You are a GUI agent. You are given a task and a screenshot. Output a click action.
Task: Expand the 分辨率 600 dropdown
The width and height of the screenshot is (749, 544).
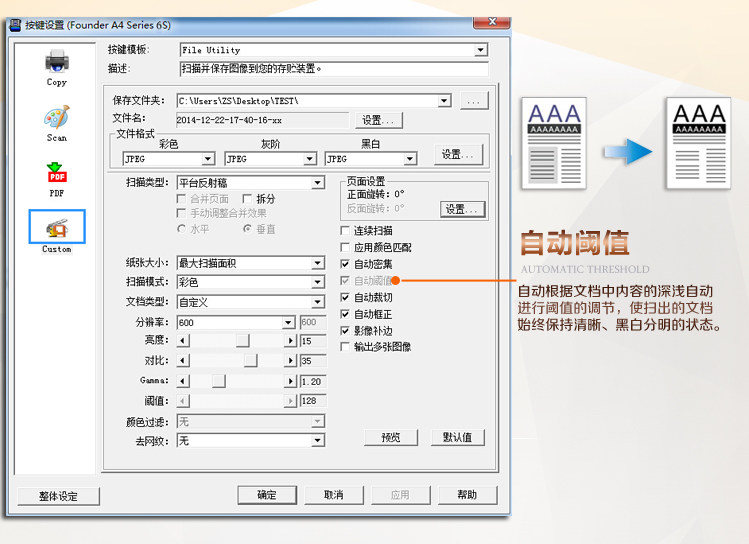pos(288,323)
